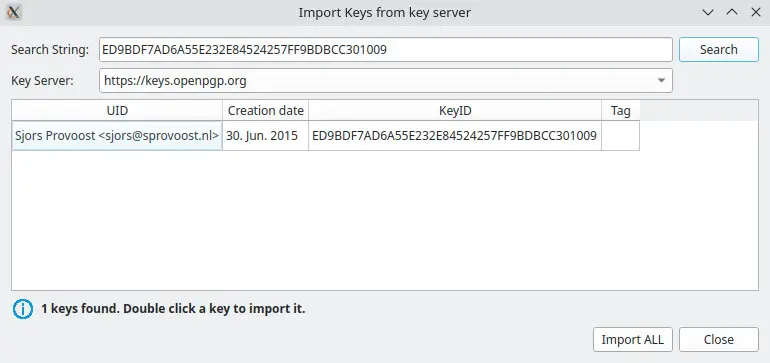770x363 pixels.
Task: Click the application icon in the title bar
Action: click(14, 13)
